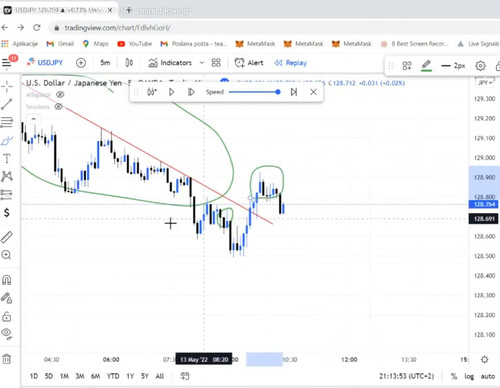
Task: Toggle magnet mode
Action: [7, 280]
